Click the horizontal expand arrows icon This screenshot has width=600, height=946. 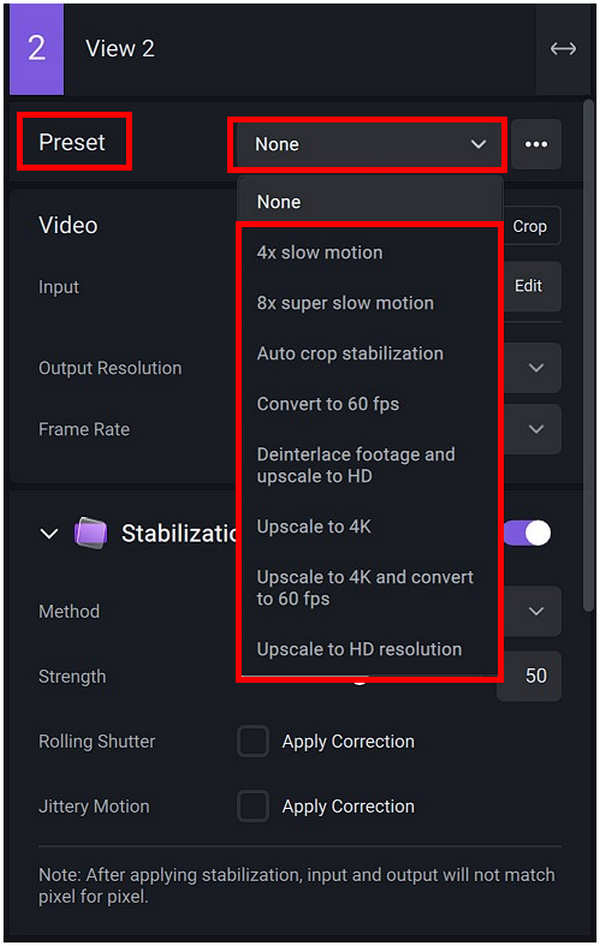(x=563, y=48)
